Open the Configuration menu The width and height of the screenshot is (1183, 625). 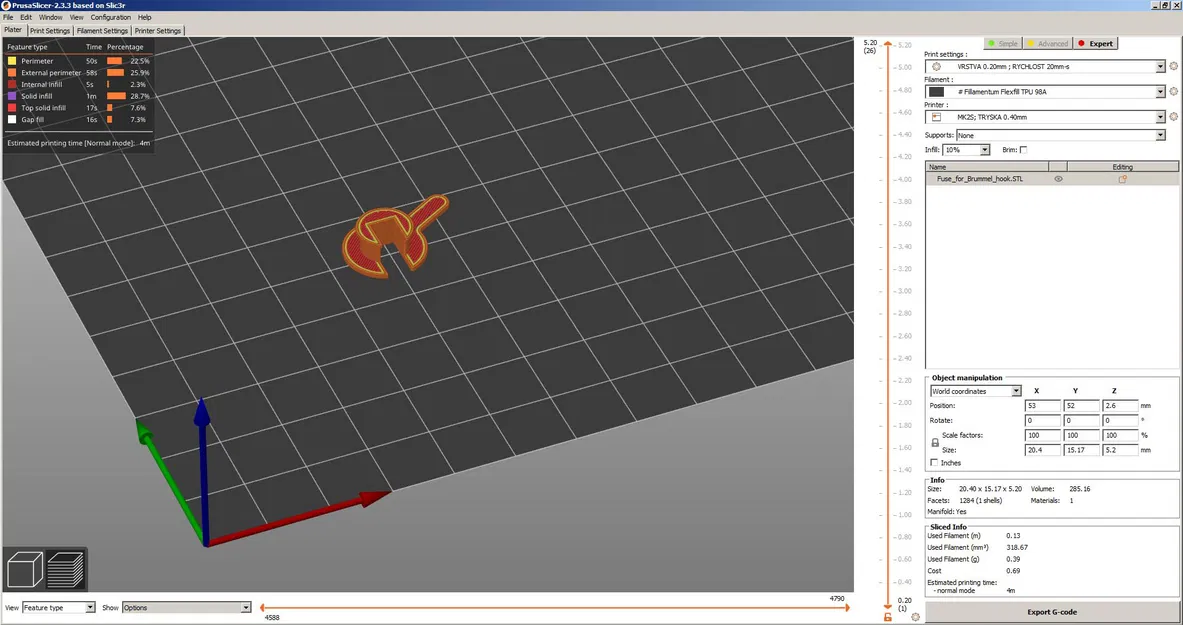[110, 17]
